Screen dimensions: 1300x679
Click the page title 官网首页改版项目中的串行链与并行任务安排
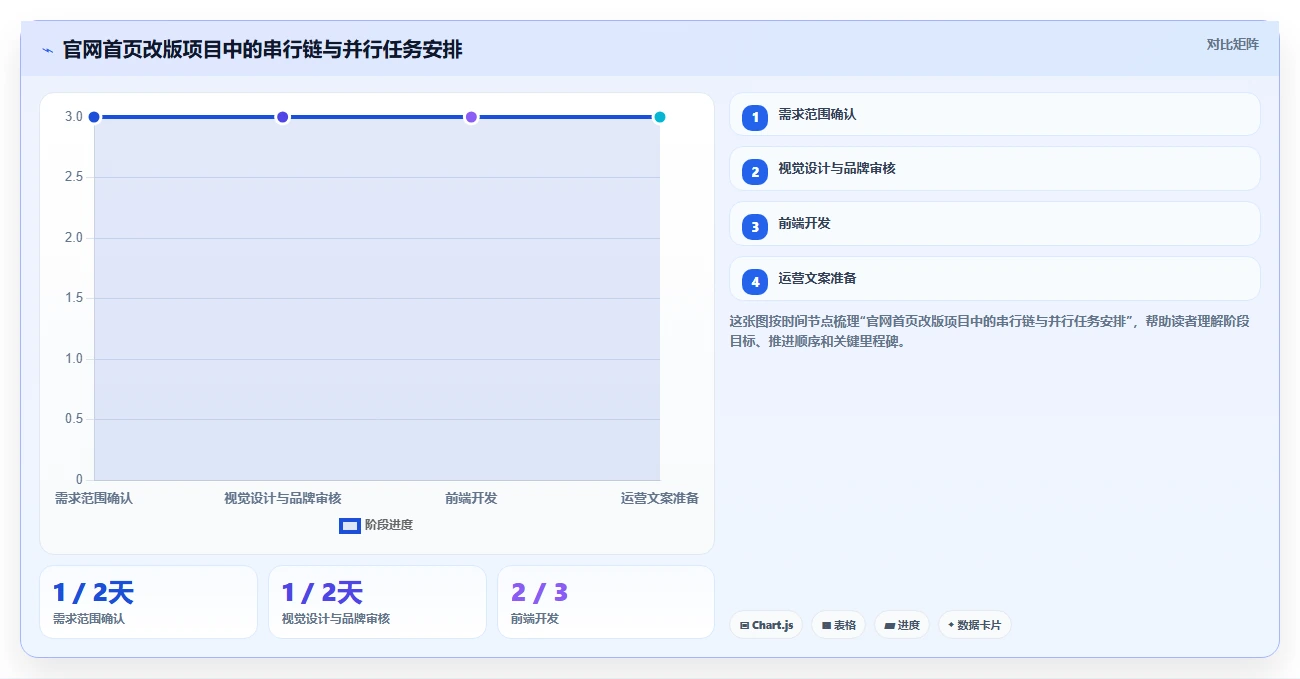(x=262, y=49)
